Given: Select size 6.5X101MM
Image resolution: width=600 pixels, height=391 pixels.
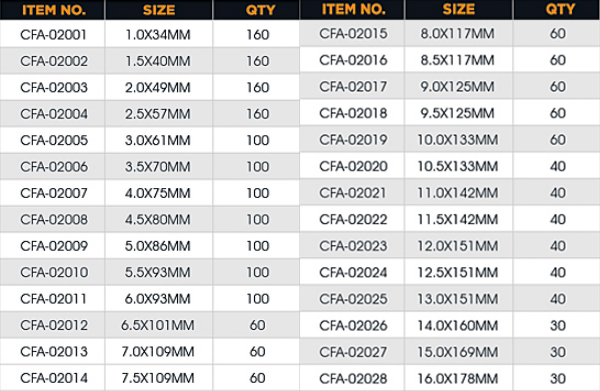Looking at the screenshot, I should click(x=158, y=325).
